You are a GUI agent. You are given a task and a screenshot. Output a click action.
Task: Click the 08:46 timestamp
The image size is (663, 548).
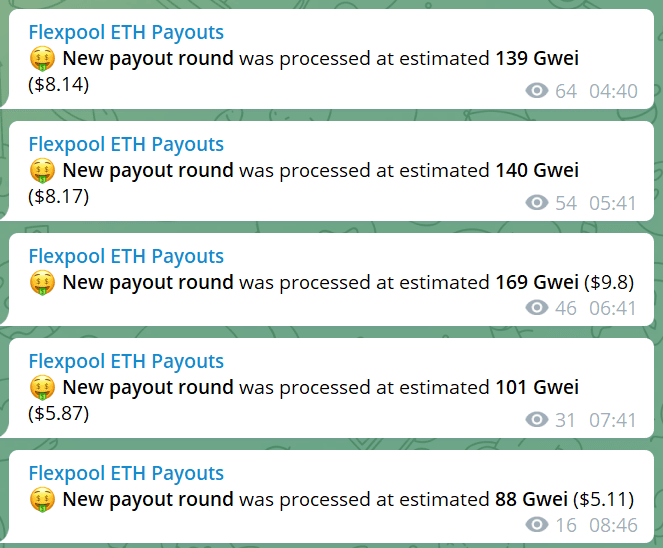(613, 525)
